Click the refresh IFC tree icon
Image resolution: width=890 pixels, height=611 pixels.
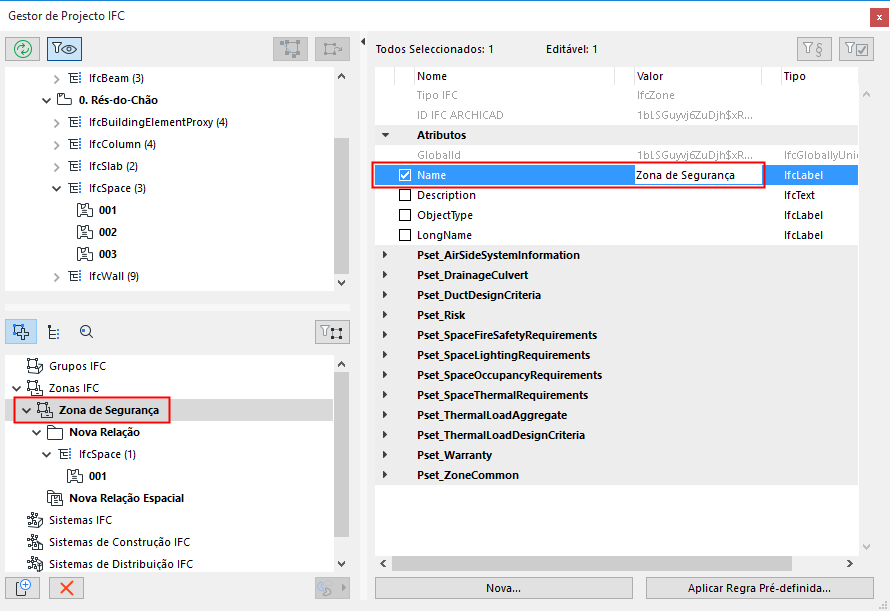(22, 47)
